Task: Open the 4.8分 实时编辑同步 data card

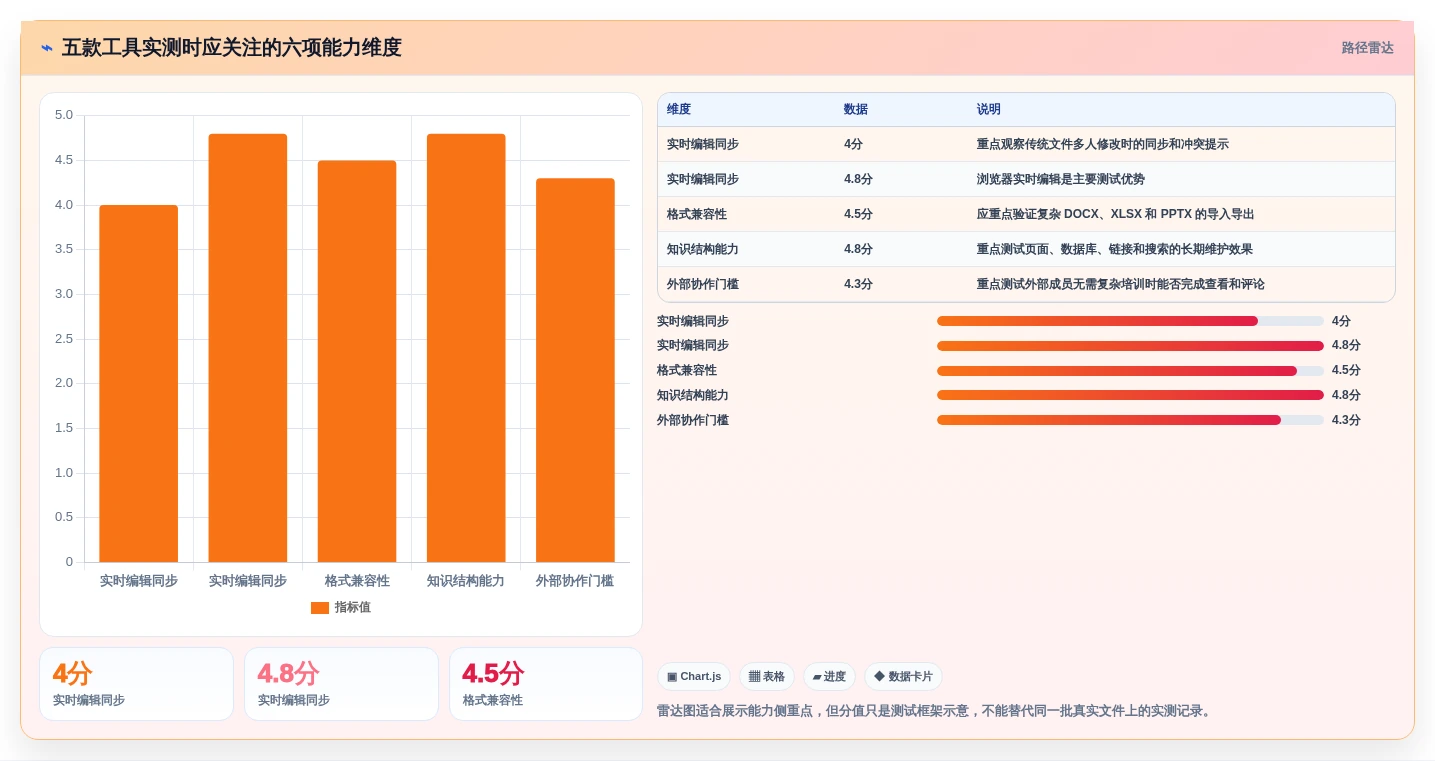Action: coord(341,684)
